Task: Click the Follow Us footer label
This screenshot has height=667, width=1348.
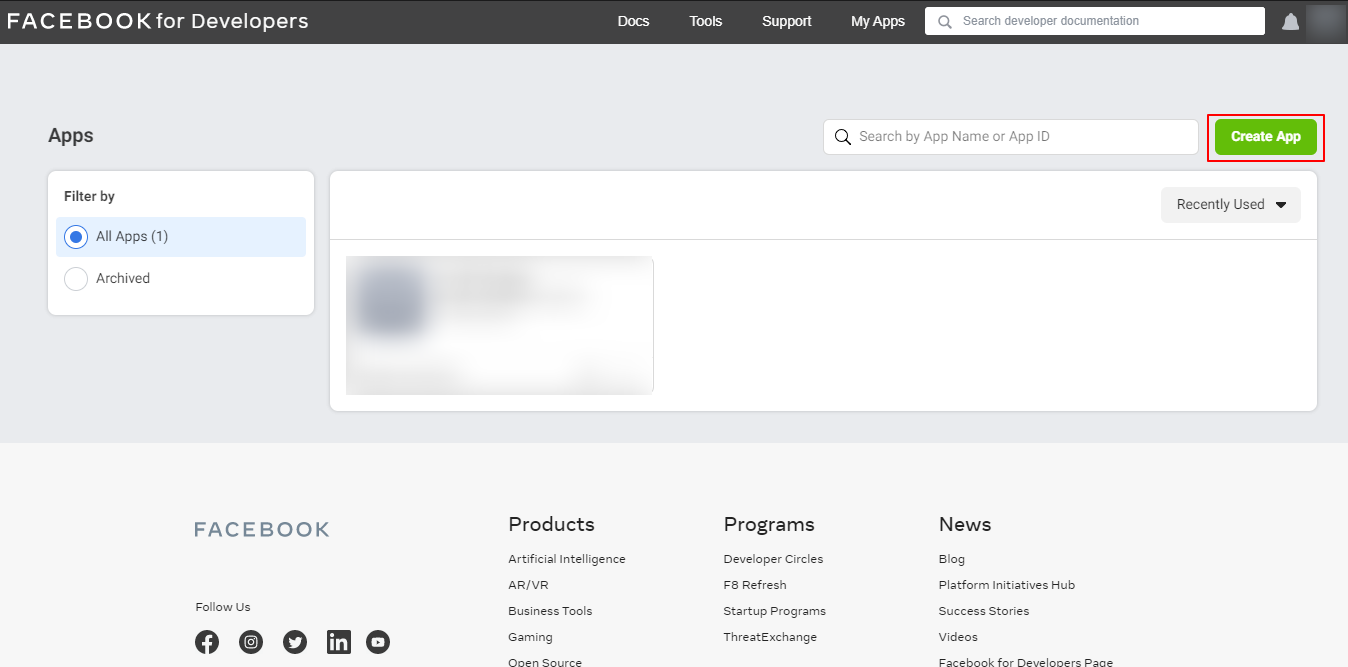Action: pyautogui.click(x=223, y=607)
